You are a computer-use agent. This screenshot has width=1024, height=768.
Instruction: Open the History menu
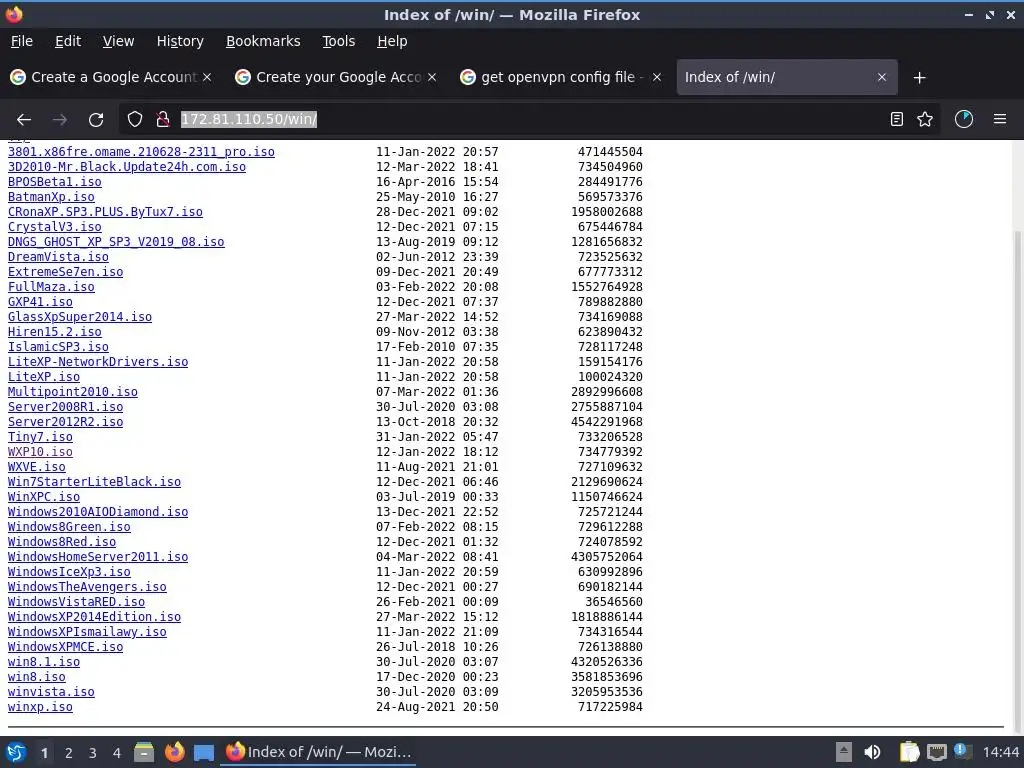[180, 41]
